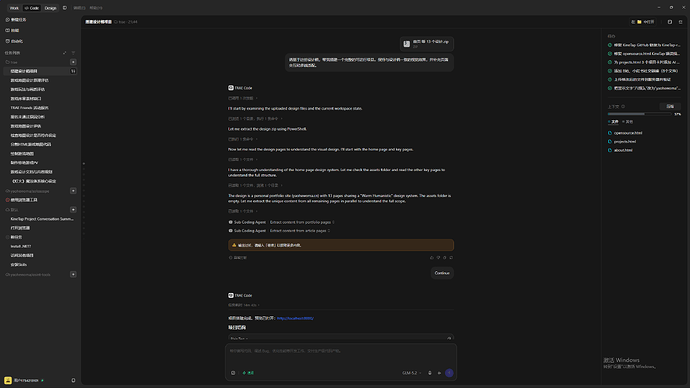Click the icon between microphone and send
The height and width of the screenshot is (388, 690).
(439, 373)
